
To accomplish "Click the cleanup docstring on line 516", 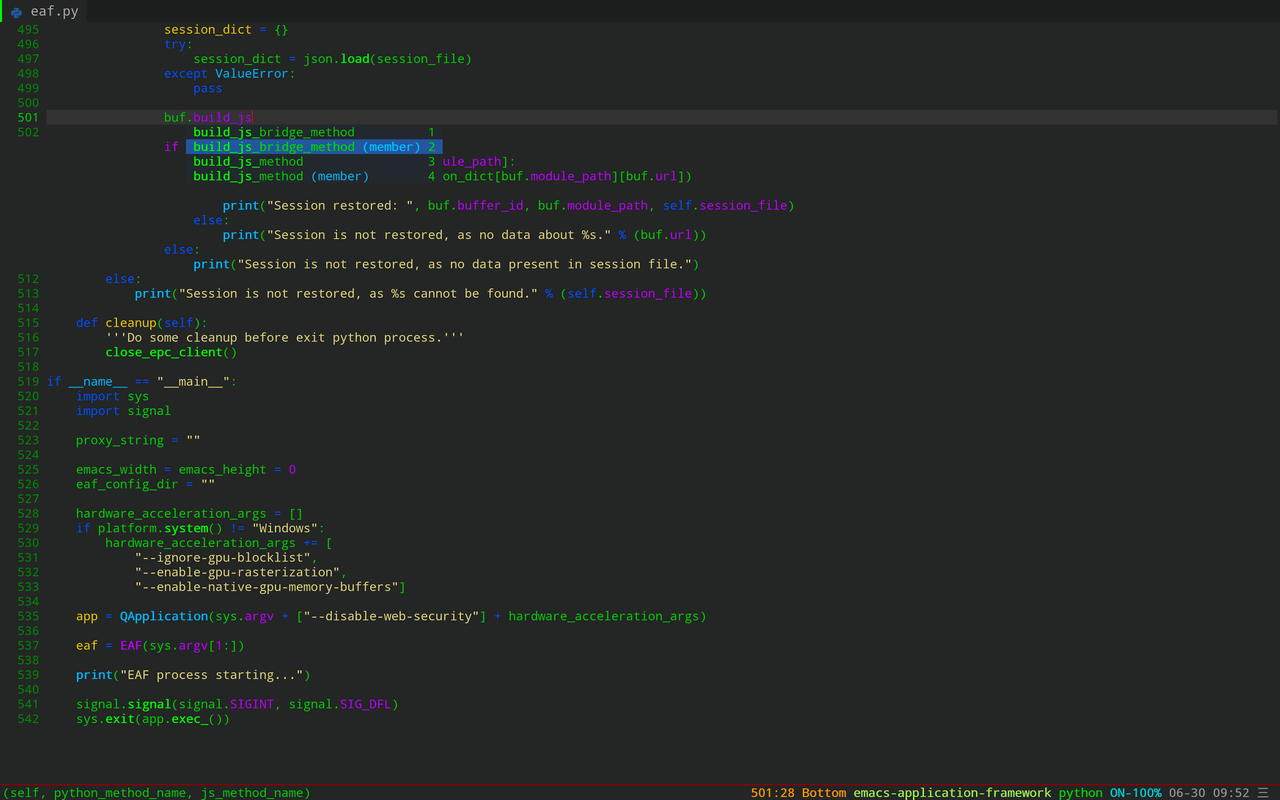I will pyautogui.click(x=285, y=338).
